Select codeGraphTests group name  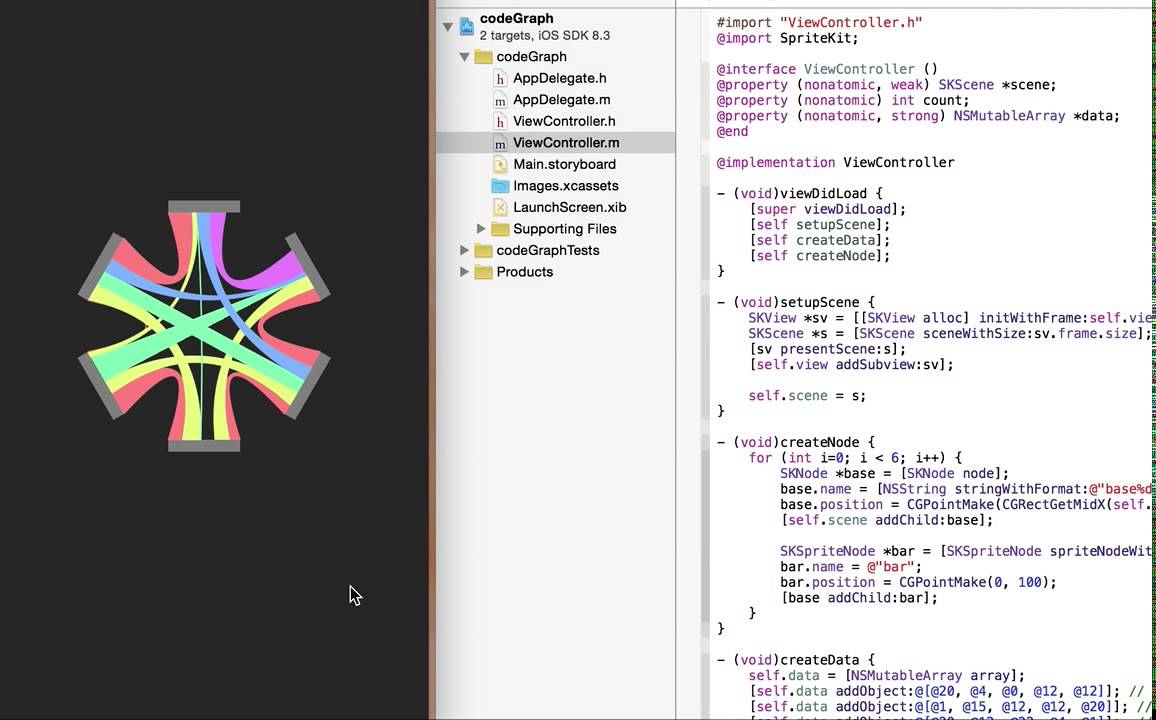point(548,250)
